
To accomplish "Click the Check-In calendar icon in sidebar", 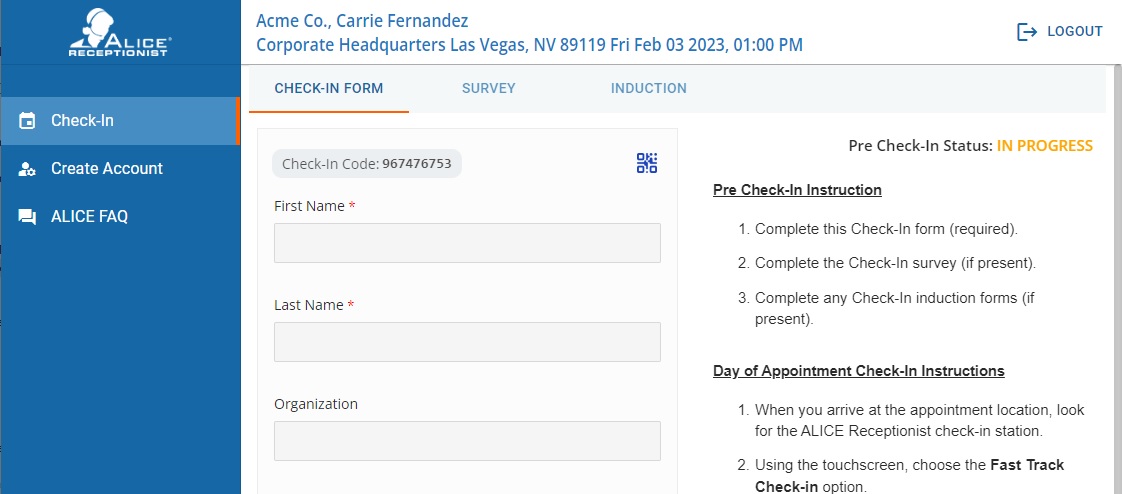I will 26,121.
